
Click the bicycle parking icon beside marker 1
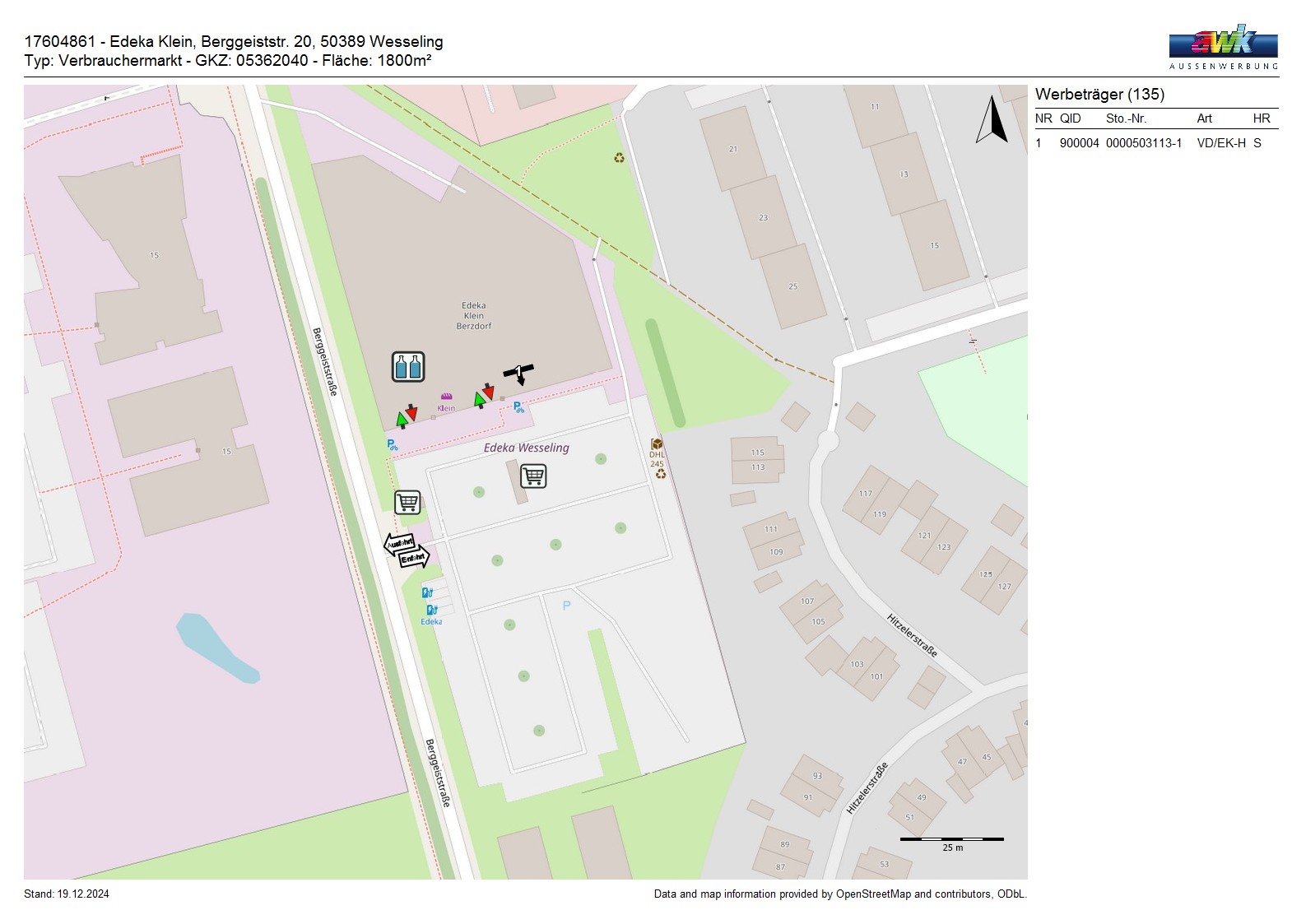(x=518, y=407)
